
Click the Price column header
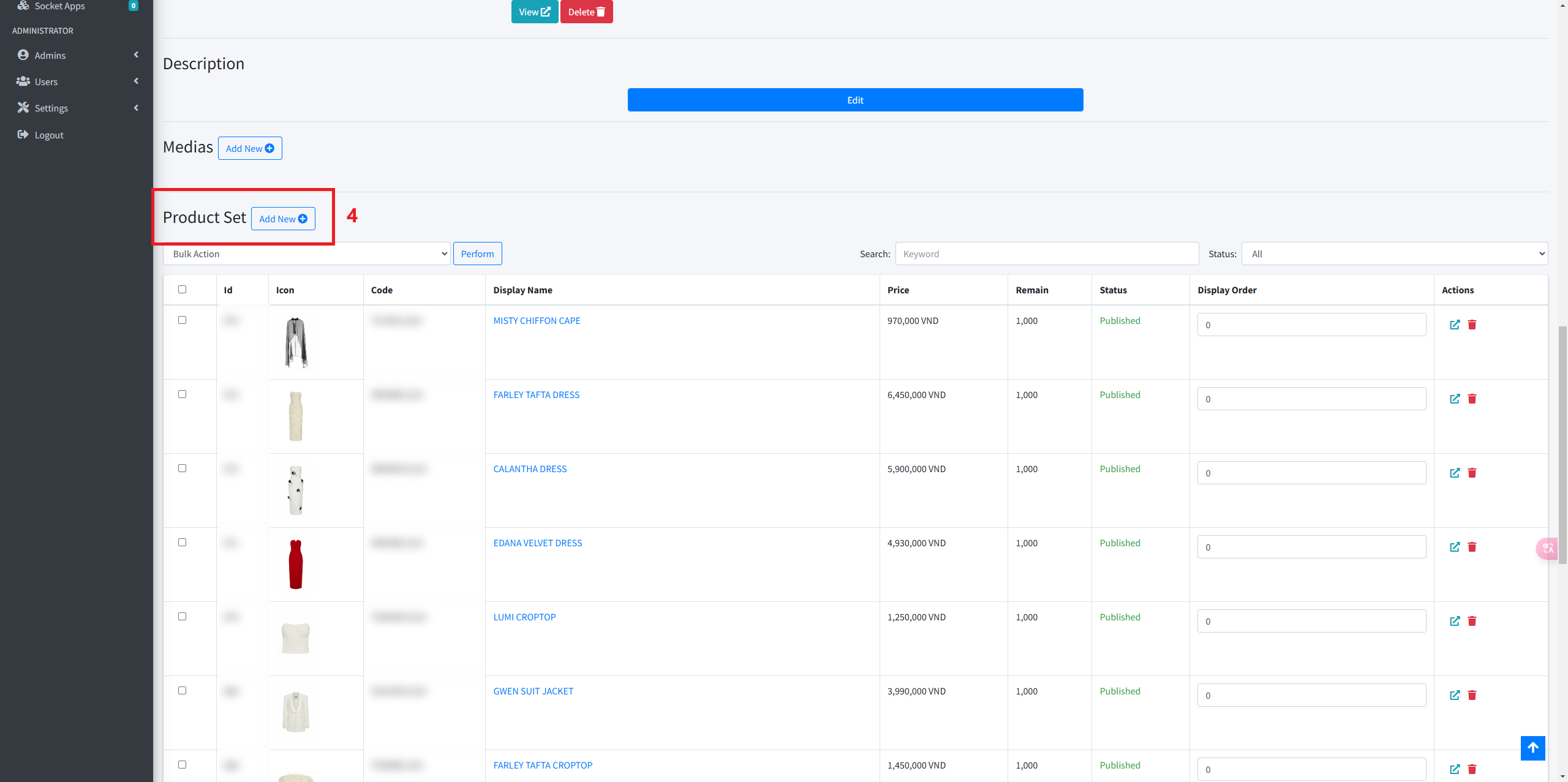(x=898, y=290)
